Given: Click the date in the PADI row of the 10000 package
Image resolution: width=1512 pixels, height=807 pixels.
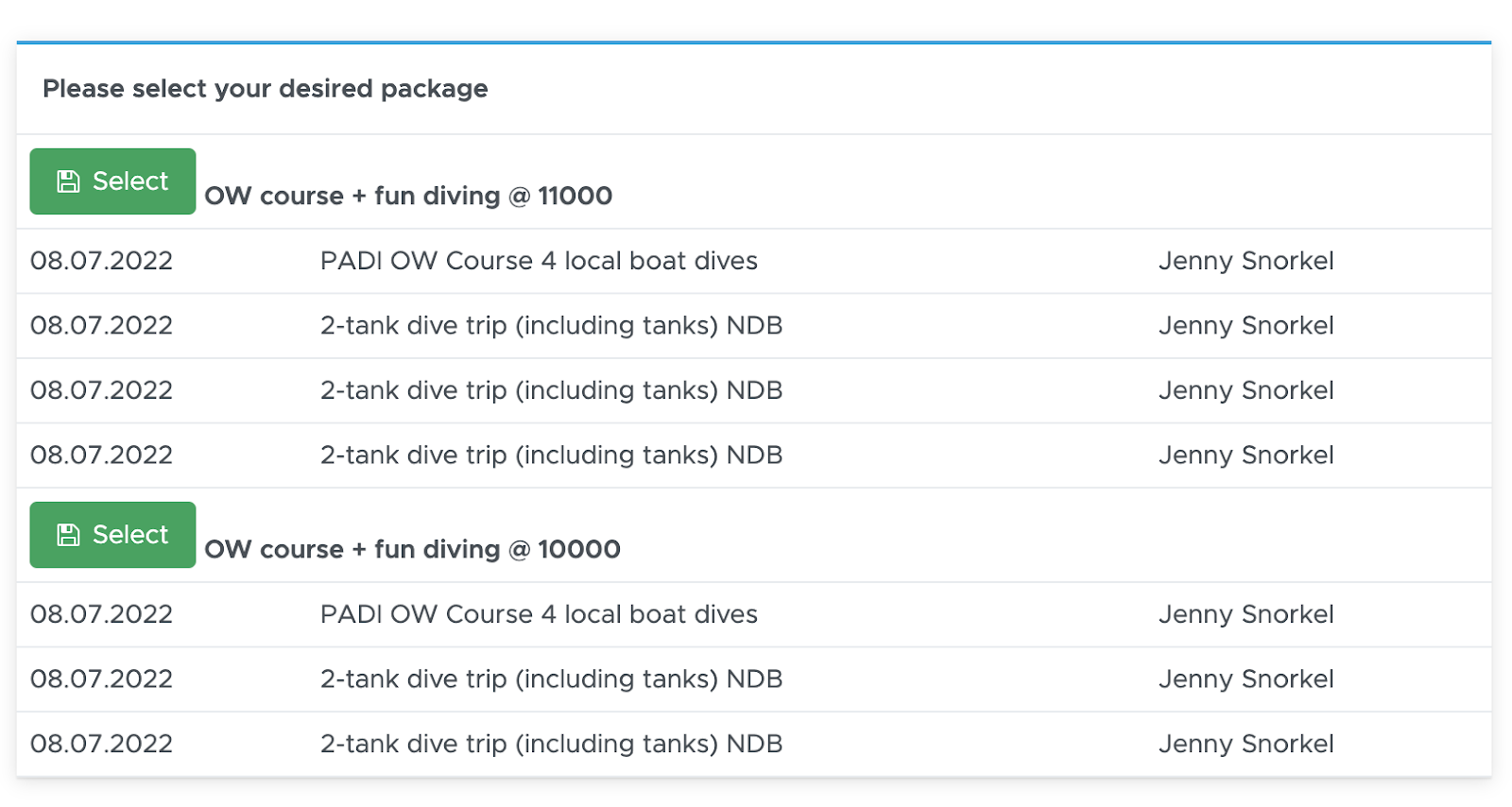Looking at the screenshot, I should coord(102,614).
